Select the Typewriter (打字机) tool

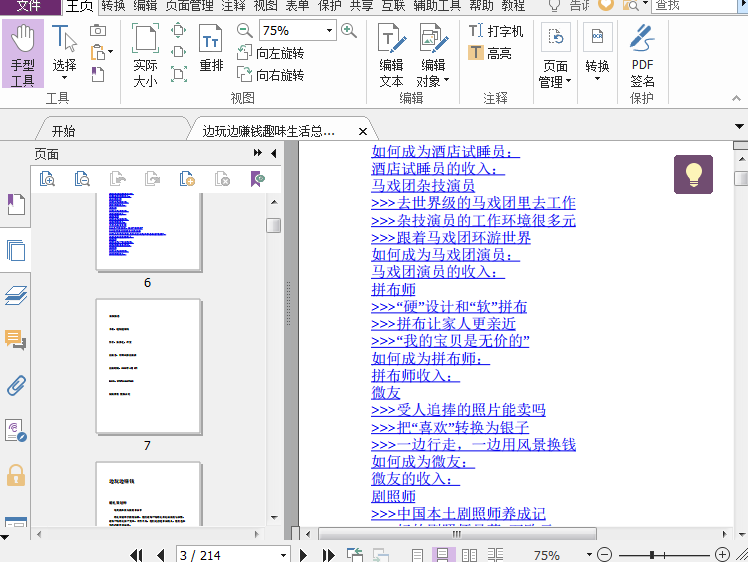pos(496,31)
